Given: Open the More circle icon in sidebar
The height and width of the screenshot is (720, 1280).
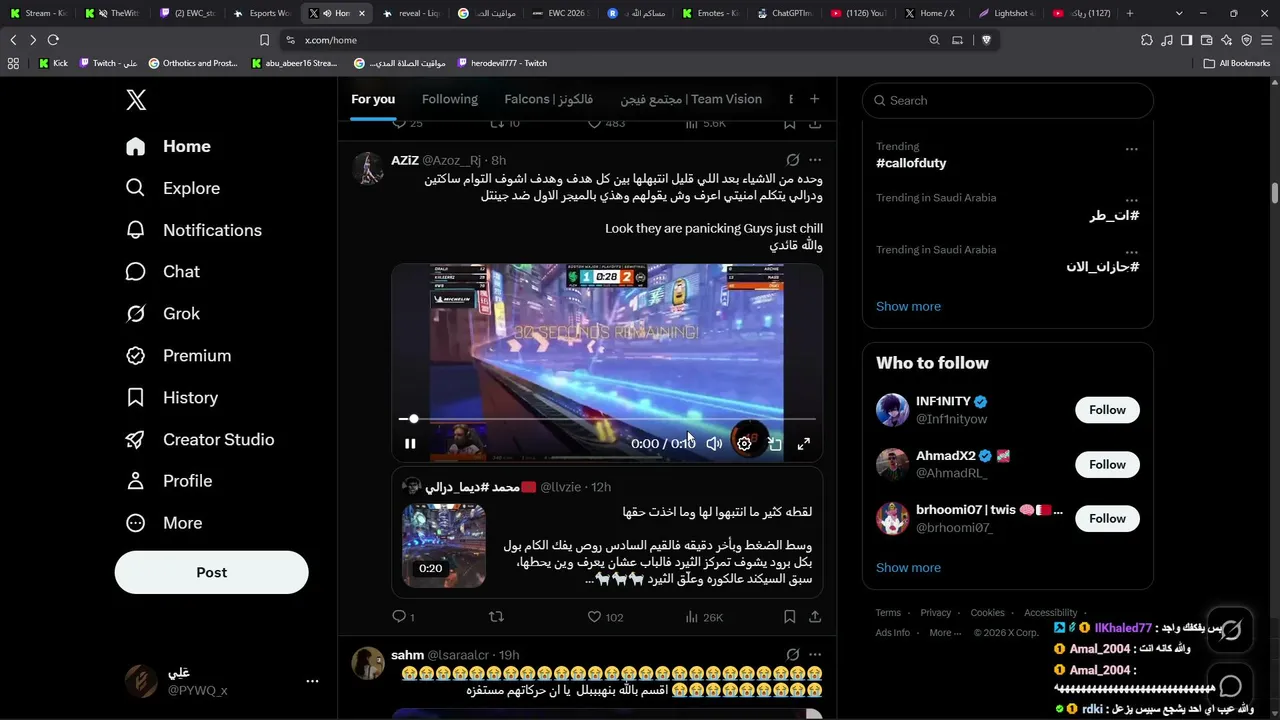Looking at the screenshot, I should click(x=136, y=523).
